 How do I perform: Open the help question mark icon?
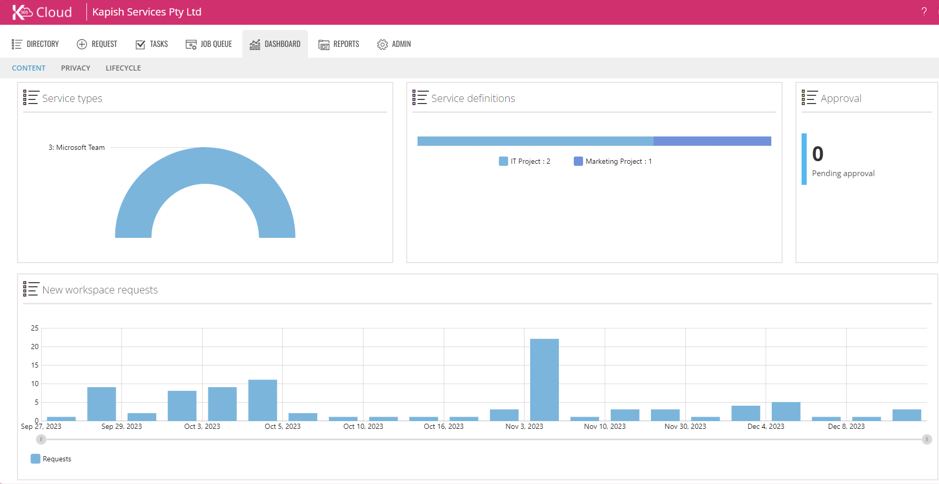coord(923,12)
